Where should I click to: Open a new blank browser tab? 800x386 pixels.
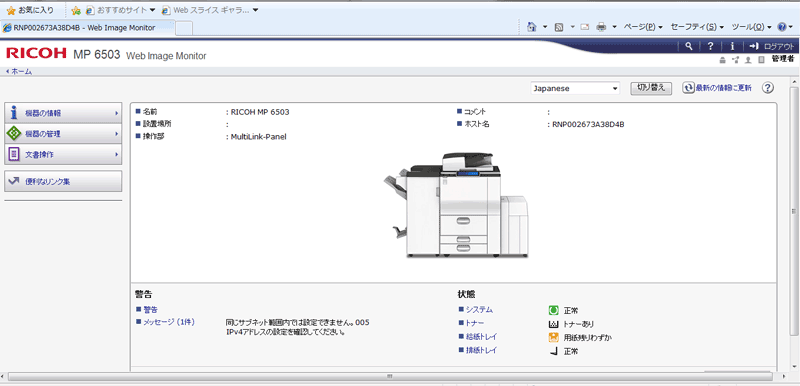184,29
